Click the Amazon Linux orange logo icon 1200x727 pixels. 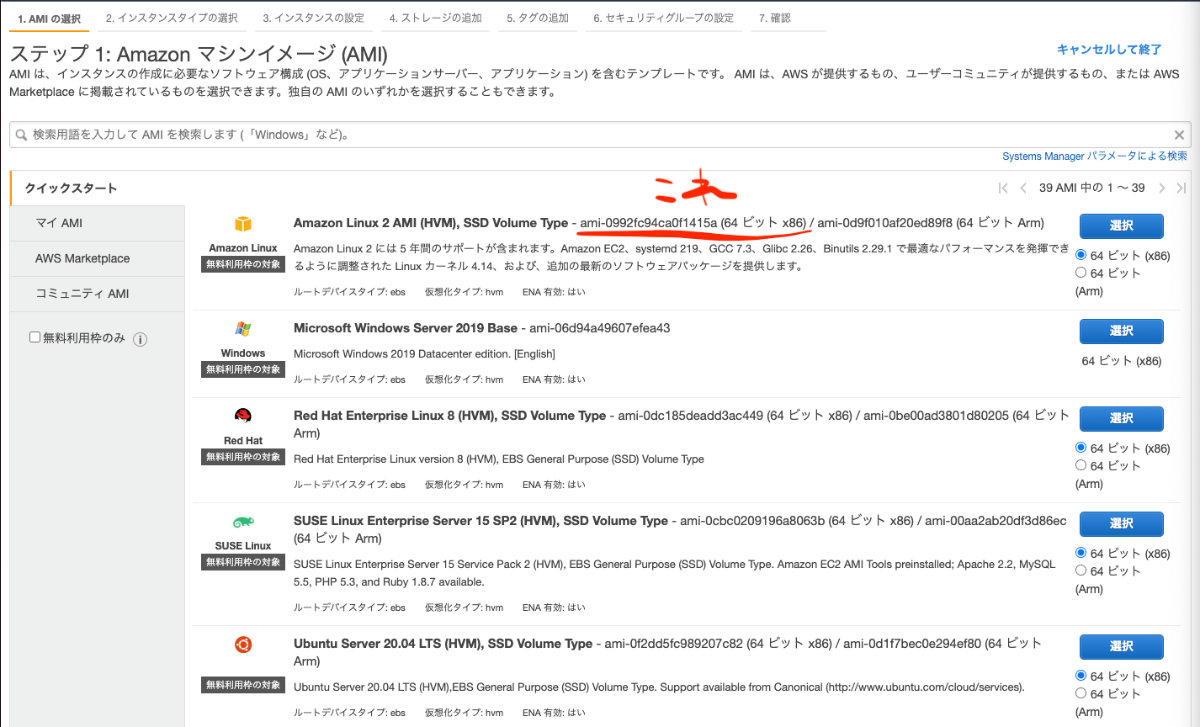(243, 224)
